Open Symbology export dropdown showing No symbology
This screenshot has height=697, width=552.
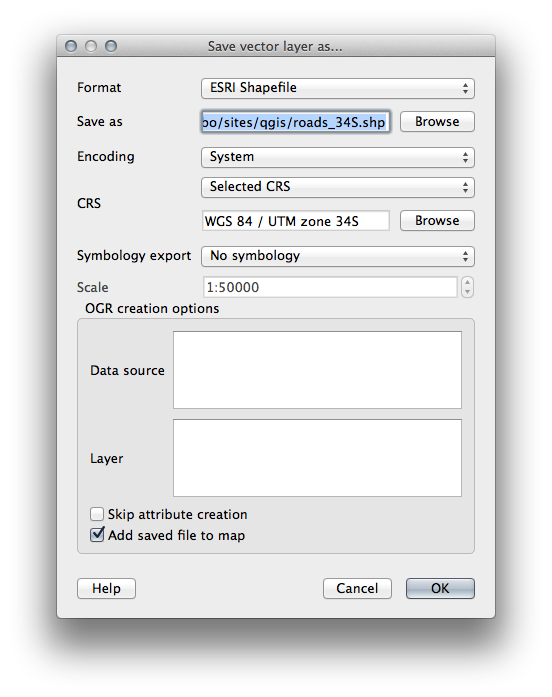[x=338, y=256]
